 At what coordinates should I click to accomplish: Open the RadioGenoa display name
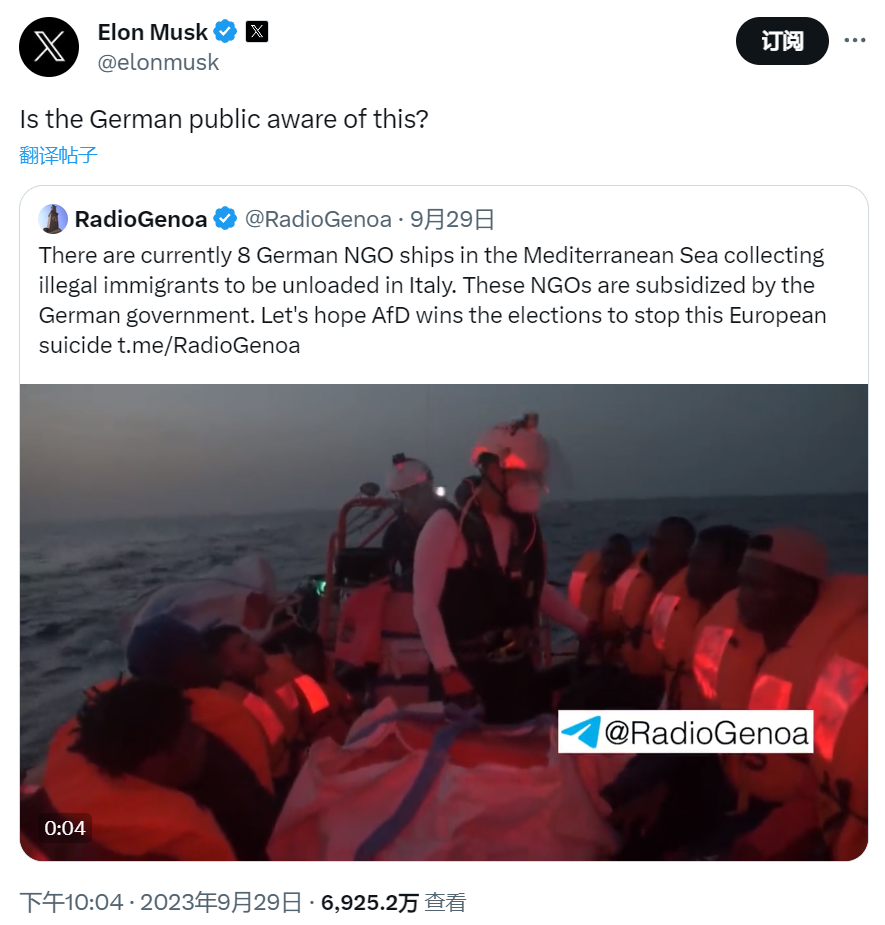140,219
